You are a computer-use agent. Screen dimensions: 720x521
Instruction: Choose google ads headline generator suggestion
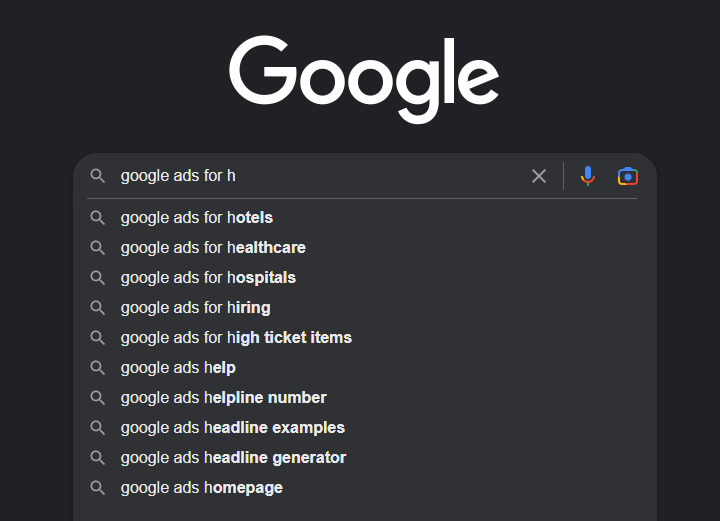[x=365, y=458]
